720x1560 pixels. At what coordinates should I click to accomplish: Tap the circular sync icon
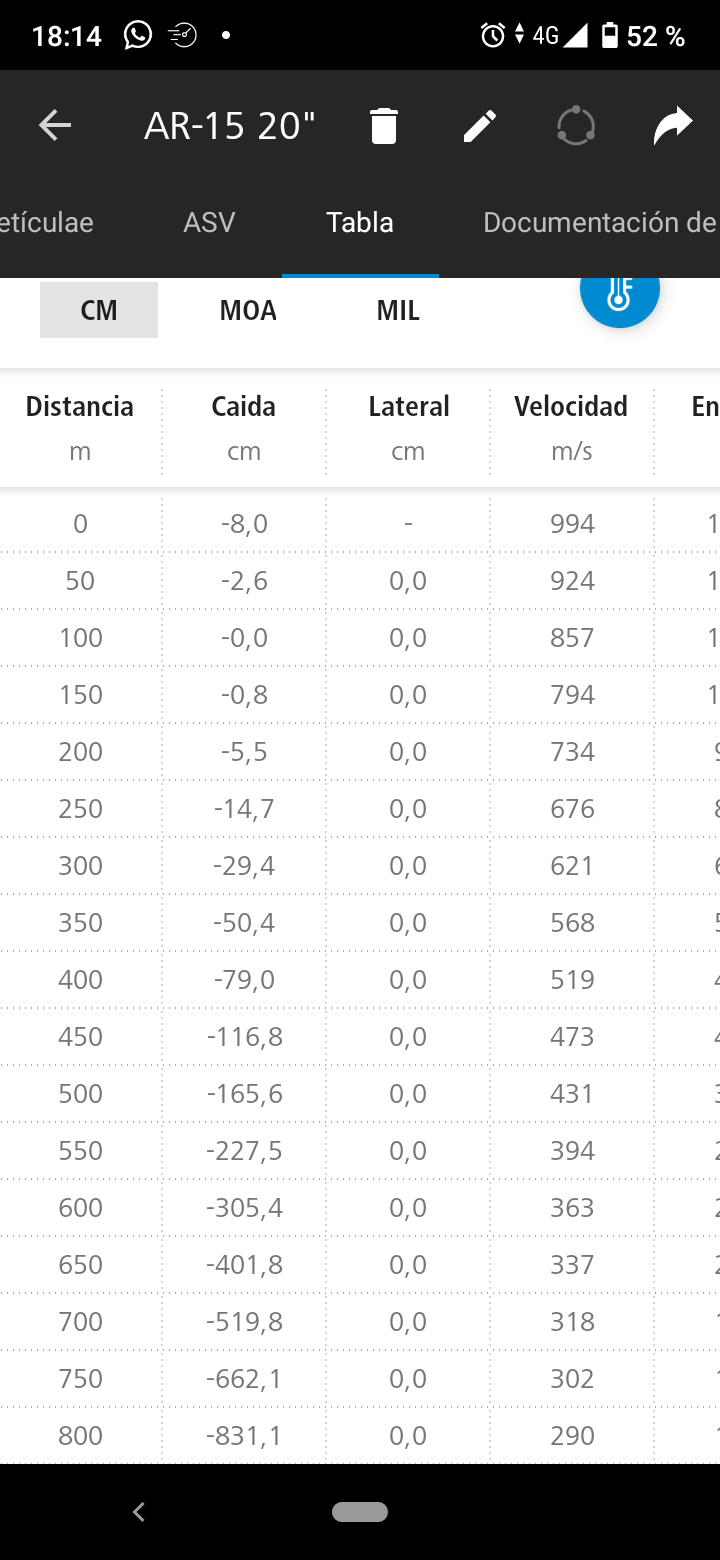(576, 127)
